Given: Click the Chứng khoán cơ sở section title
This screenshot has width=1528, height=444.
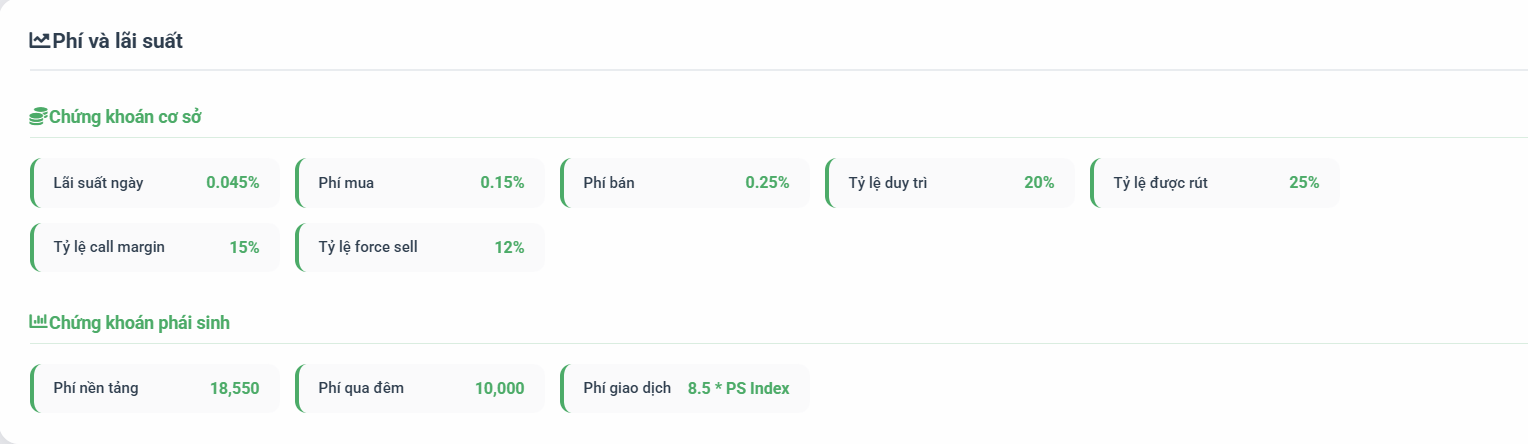Looking at the screenshot, I should tap(125, 117).
